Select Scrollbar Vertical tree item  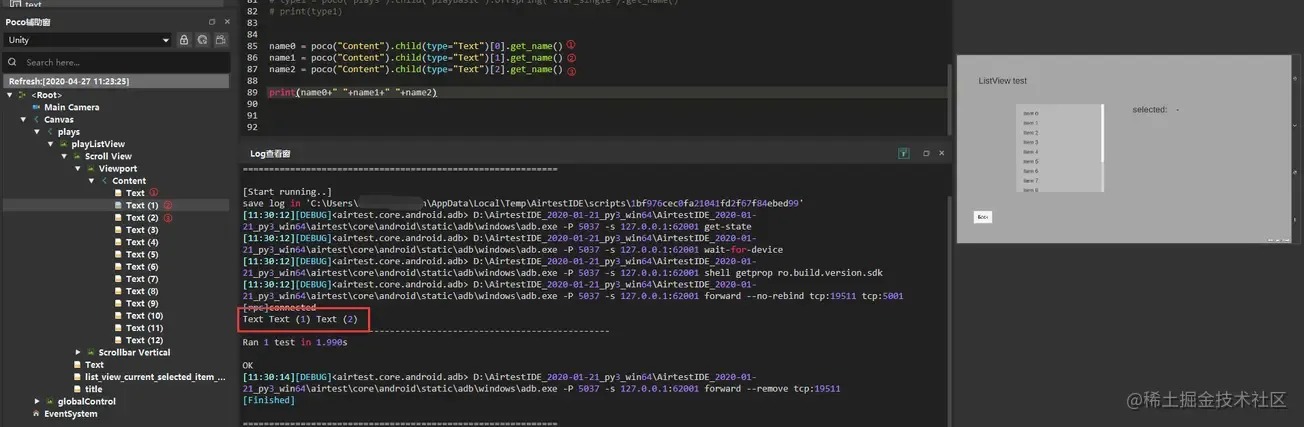(134, 352)
